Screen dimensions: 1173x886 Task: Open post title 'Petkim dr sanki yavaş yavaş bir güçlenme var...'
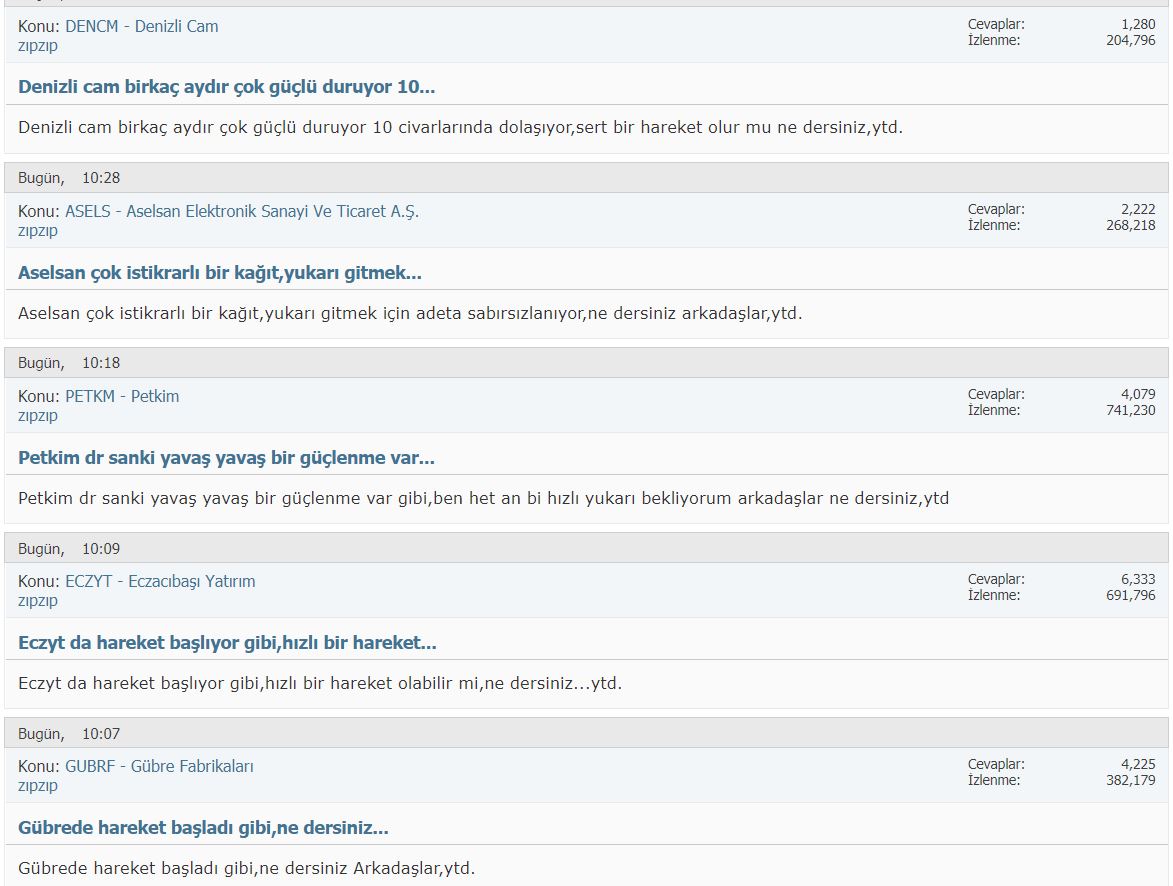[226, 457]
